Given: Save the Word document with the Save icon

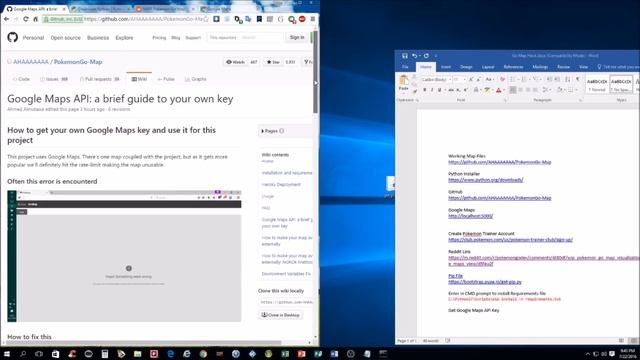Looking at the screenshot, I should pos(404,56).
